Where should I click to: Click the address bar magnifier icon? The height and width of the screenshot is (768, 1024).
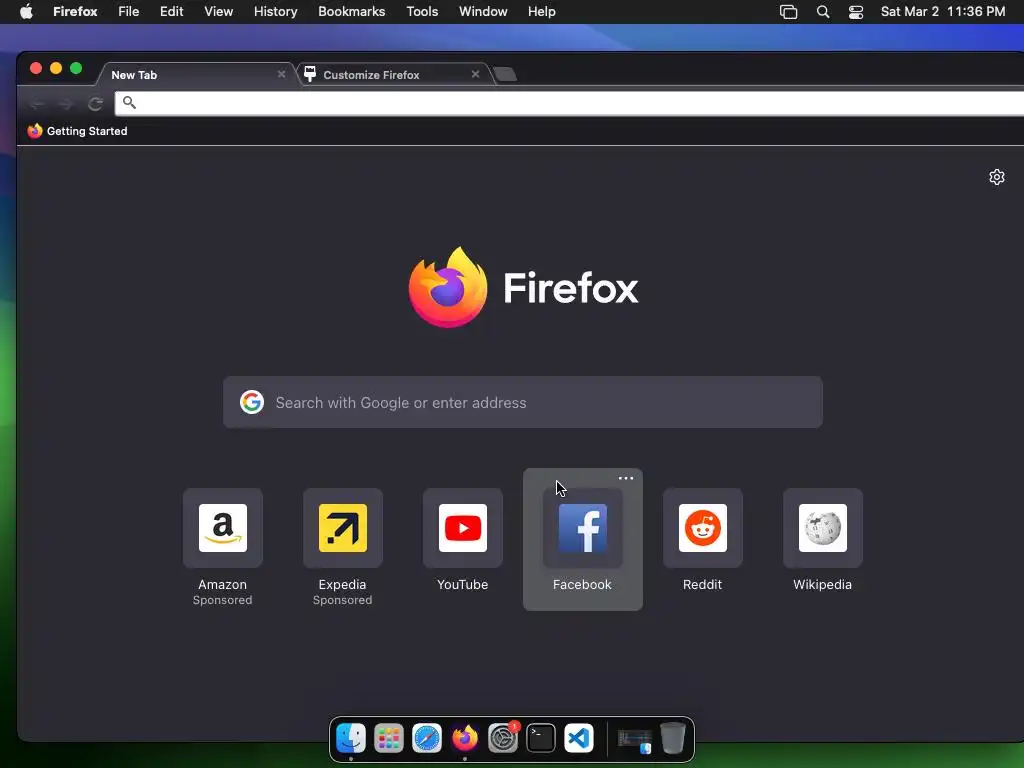coord(129,103)
